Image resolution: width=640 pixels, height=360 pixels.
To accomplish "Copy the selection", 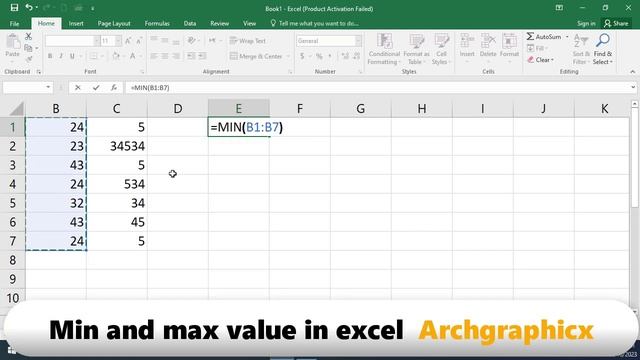I will [x=28, y=48].
